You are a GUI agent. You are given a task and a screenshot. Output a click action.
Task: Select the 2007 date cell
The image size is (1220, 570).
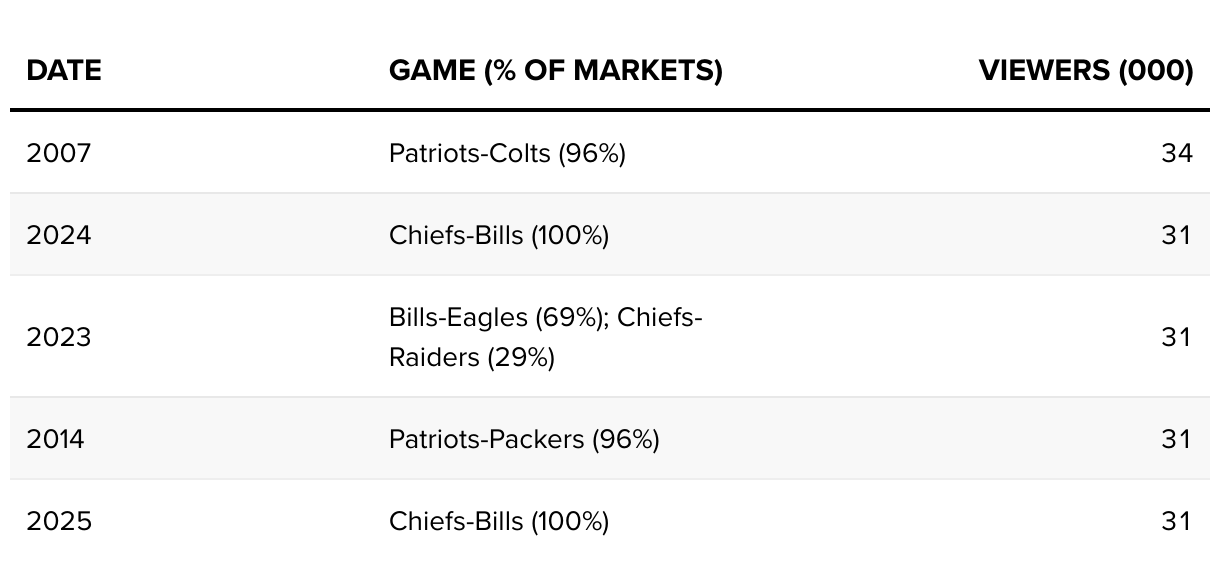[58, 153]
